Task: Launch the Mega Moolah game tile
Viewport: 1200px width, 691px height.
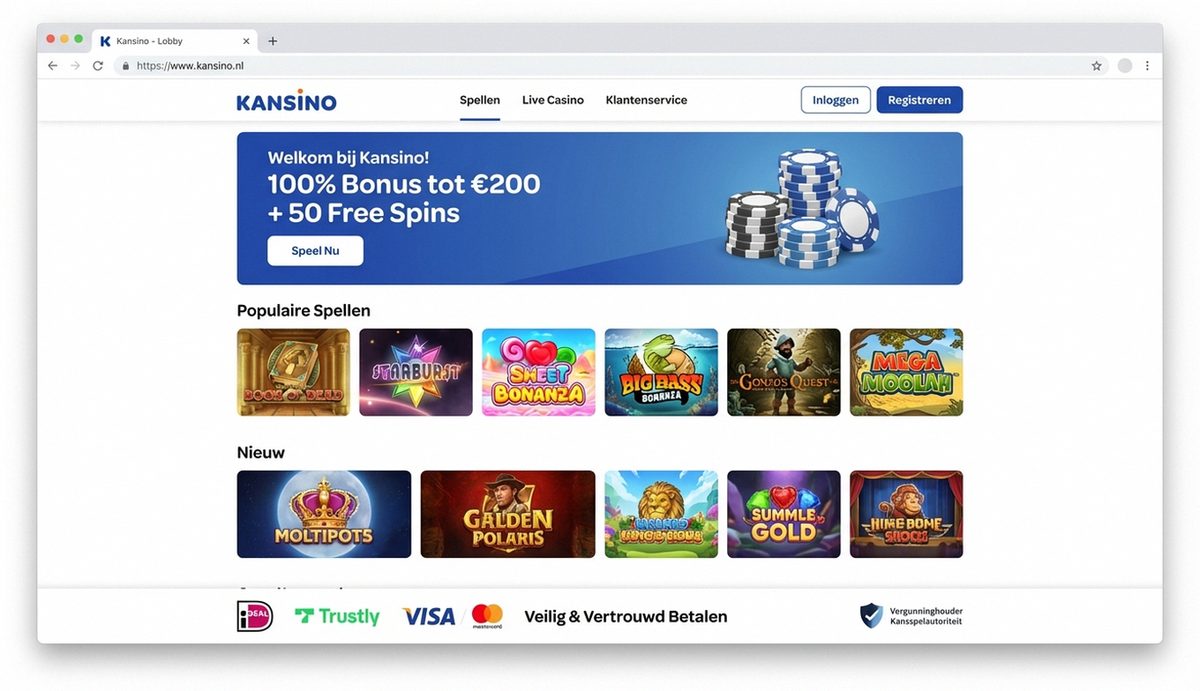Action: pyautogui.click(x=906, y=372)
